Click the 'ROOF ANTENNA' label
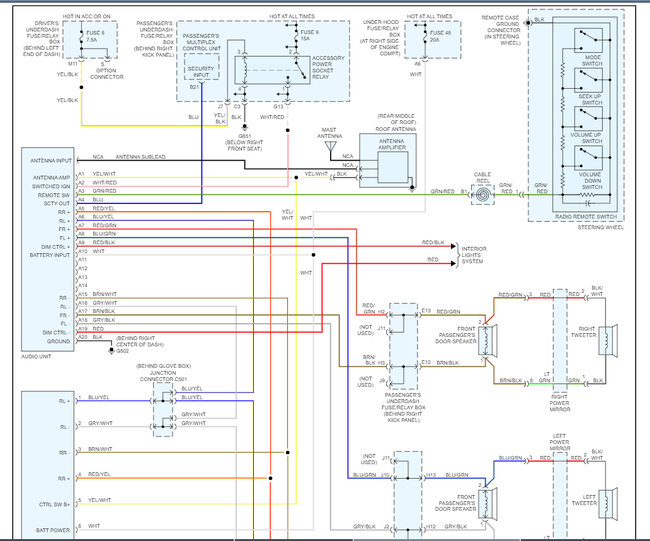 click(x=396, y=129)
